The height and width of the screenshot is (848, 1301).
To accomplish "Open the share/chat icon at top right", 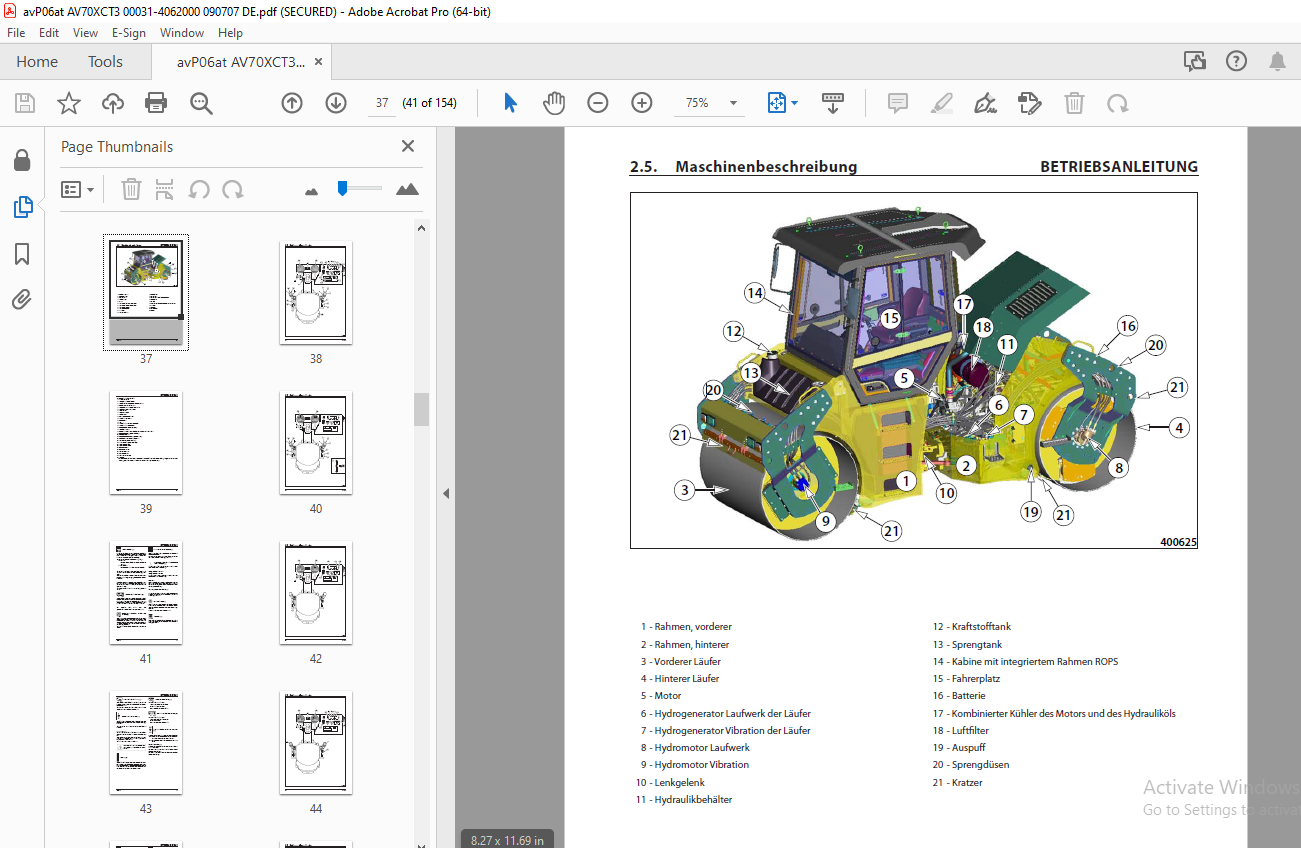I will point(1194,62).
